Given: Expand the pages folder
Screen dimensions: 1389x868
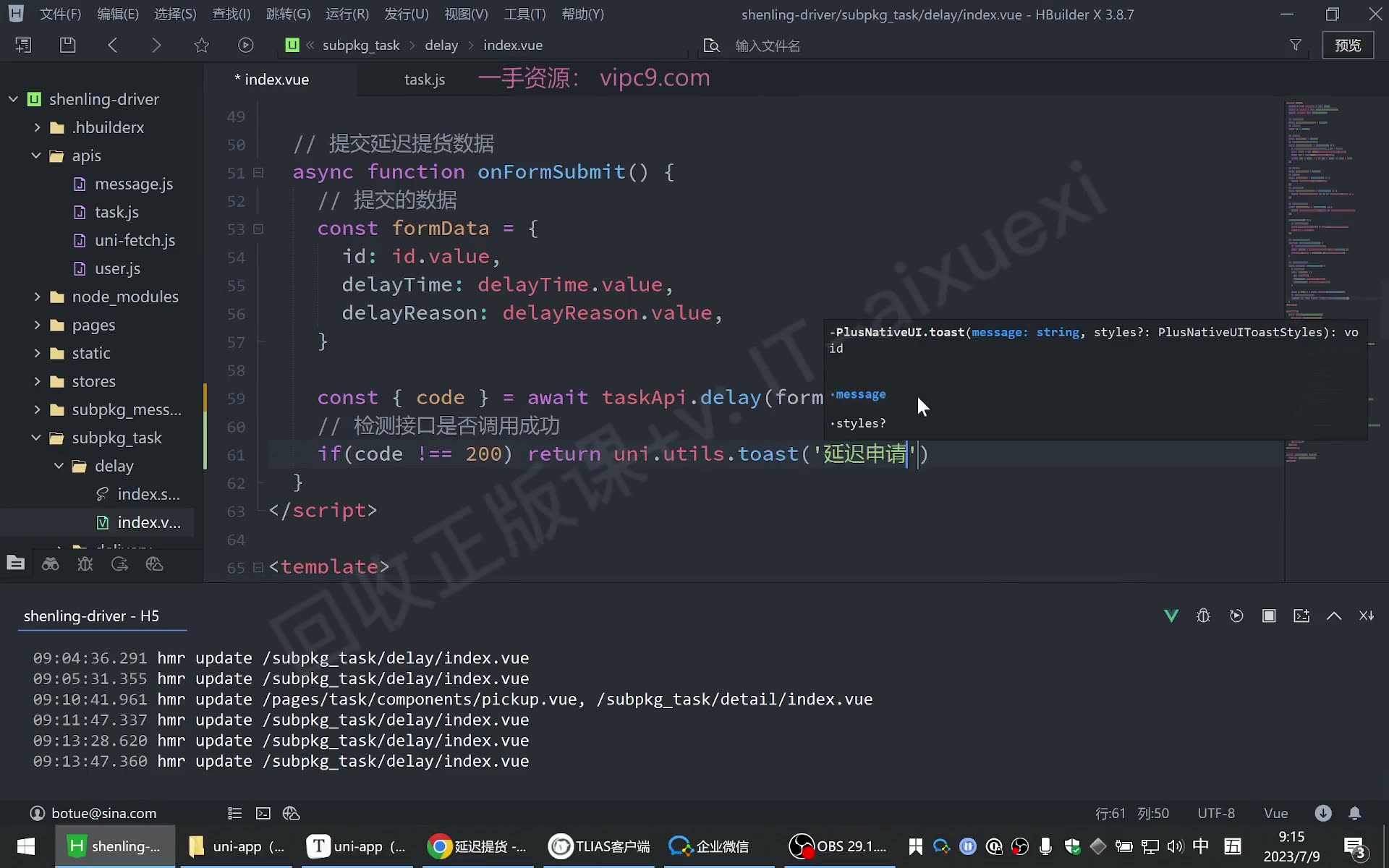Looking at the screenshot, I should tap(37, 325).
